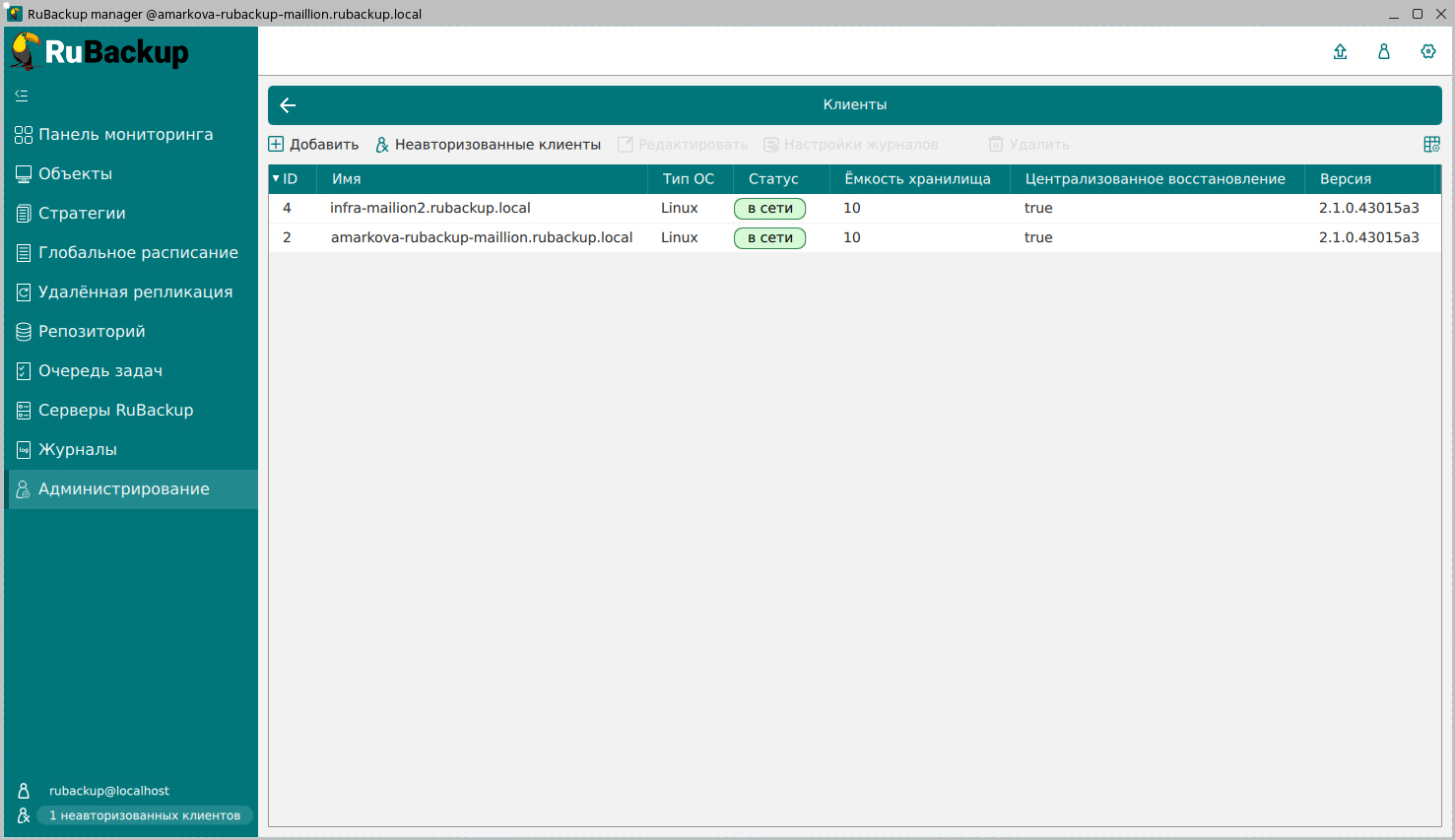
Task: Select client amarkova-rubackup-maillion.rubackup.local
Action: pos(481,238)
